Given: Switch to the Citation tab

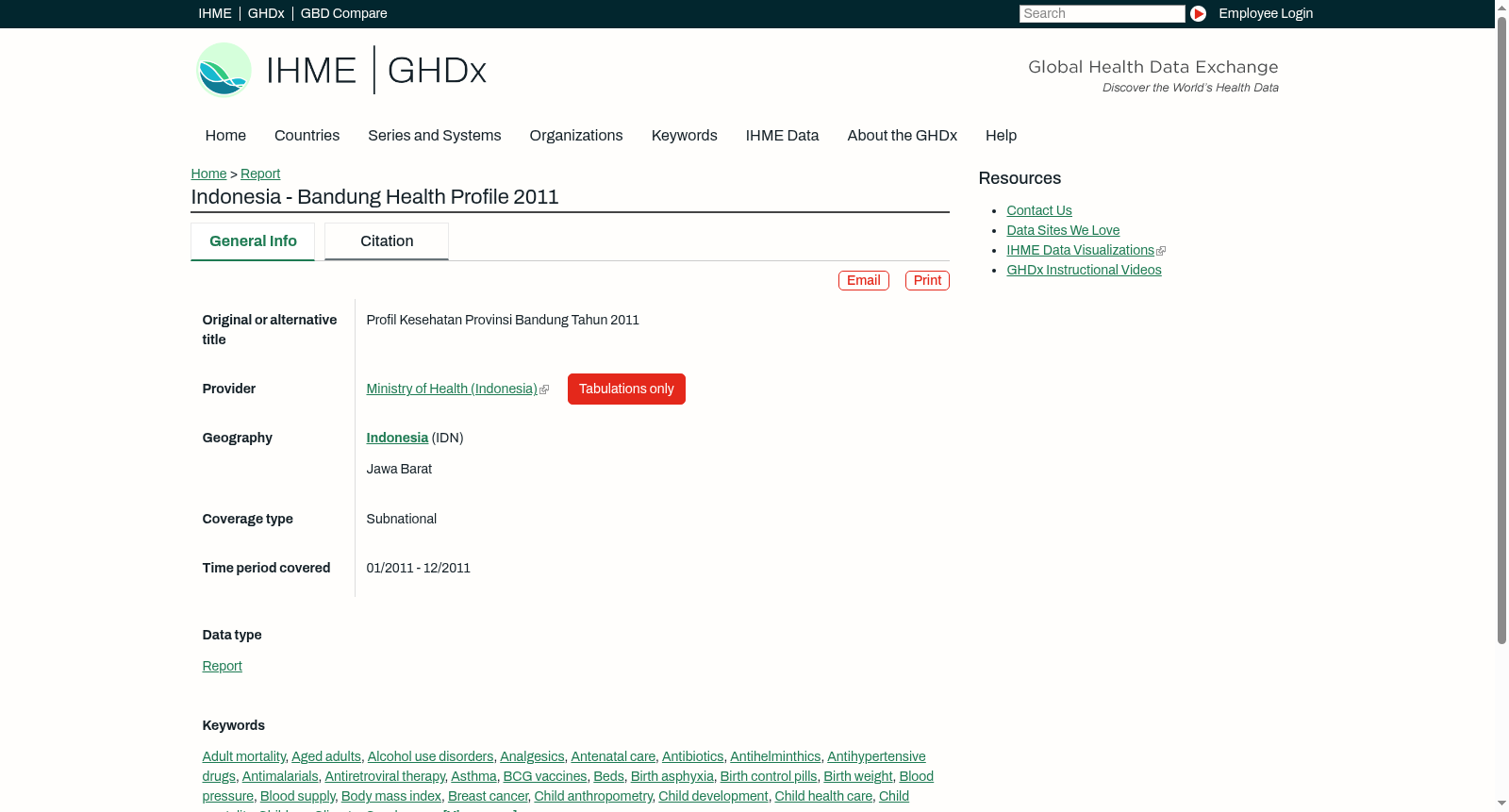Looking at the screenshot, I should pos(387,241).
